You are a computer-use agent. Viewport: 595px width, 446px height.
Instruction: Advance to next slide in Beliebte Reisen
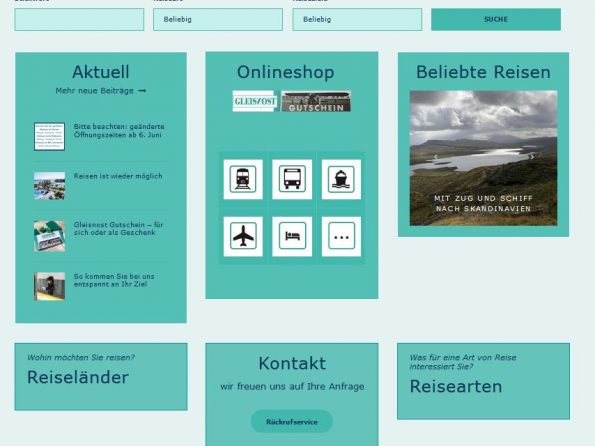point(532,157)
